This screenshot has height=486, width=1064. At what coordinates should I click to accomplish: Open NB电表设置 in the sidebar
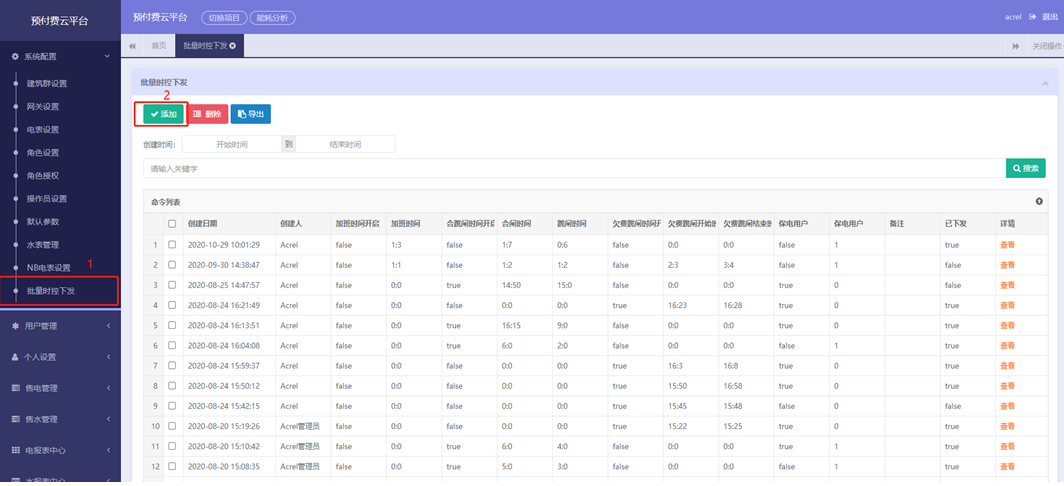click(x=49, y=268)
